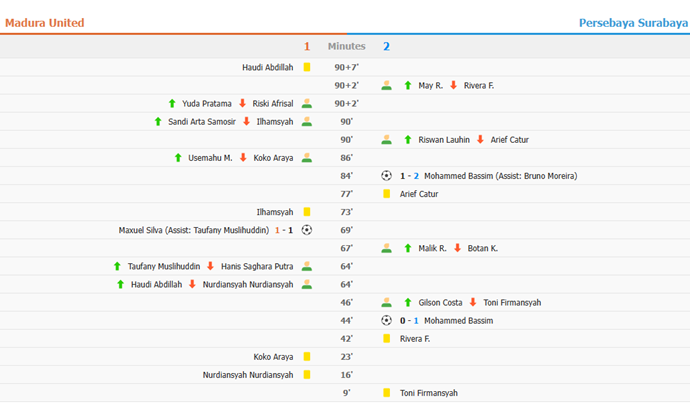This screenshot has width=690, height=404.
Task: Click Haudi Abdillah's 90+7' yellow card icon
Action: [307, 67]
